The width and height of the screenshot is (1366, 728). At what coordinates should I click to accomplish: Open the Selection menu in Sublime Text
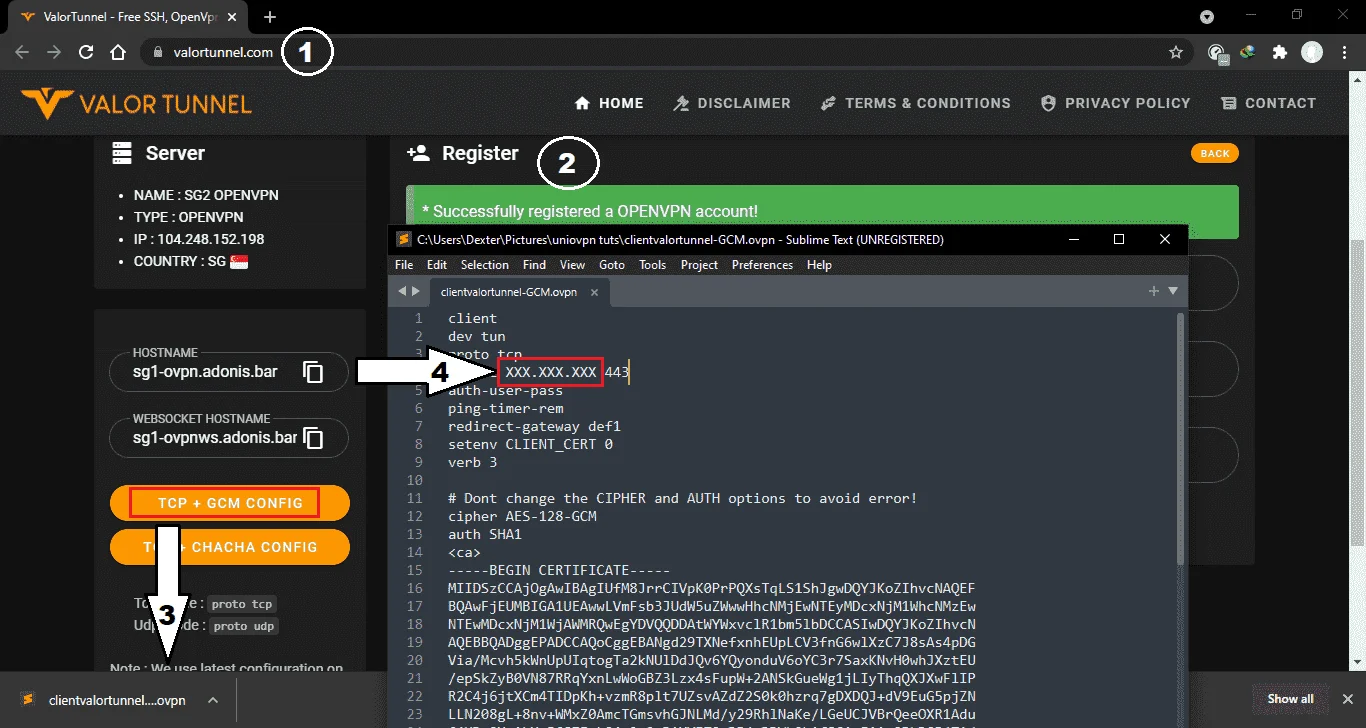(x=485, y=265)
